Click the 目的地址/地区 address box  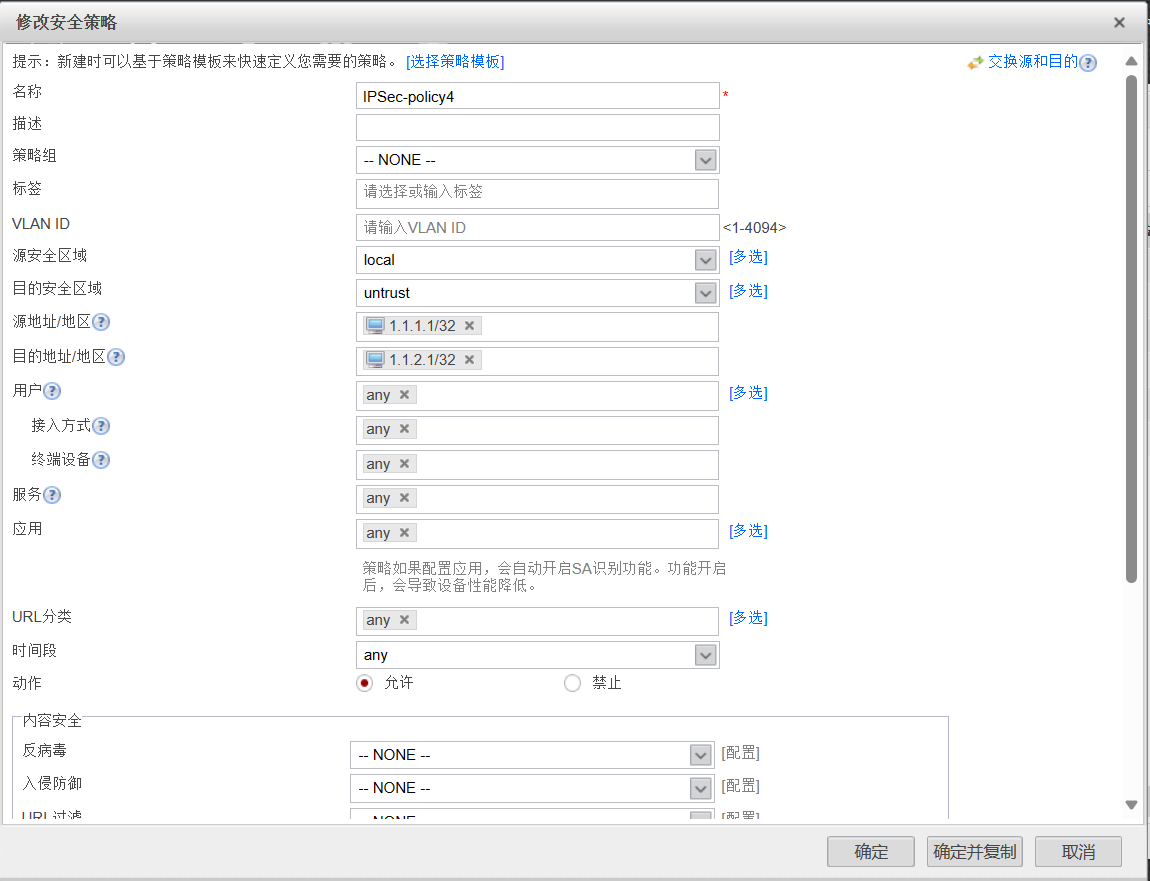(x=538, y=362)
